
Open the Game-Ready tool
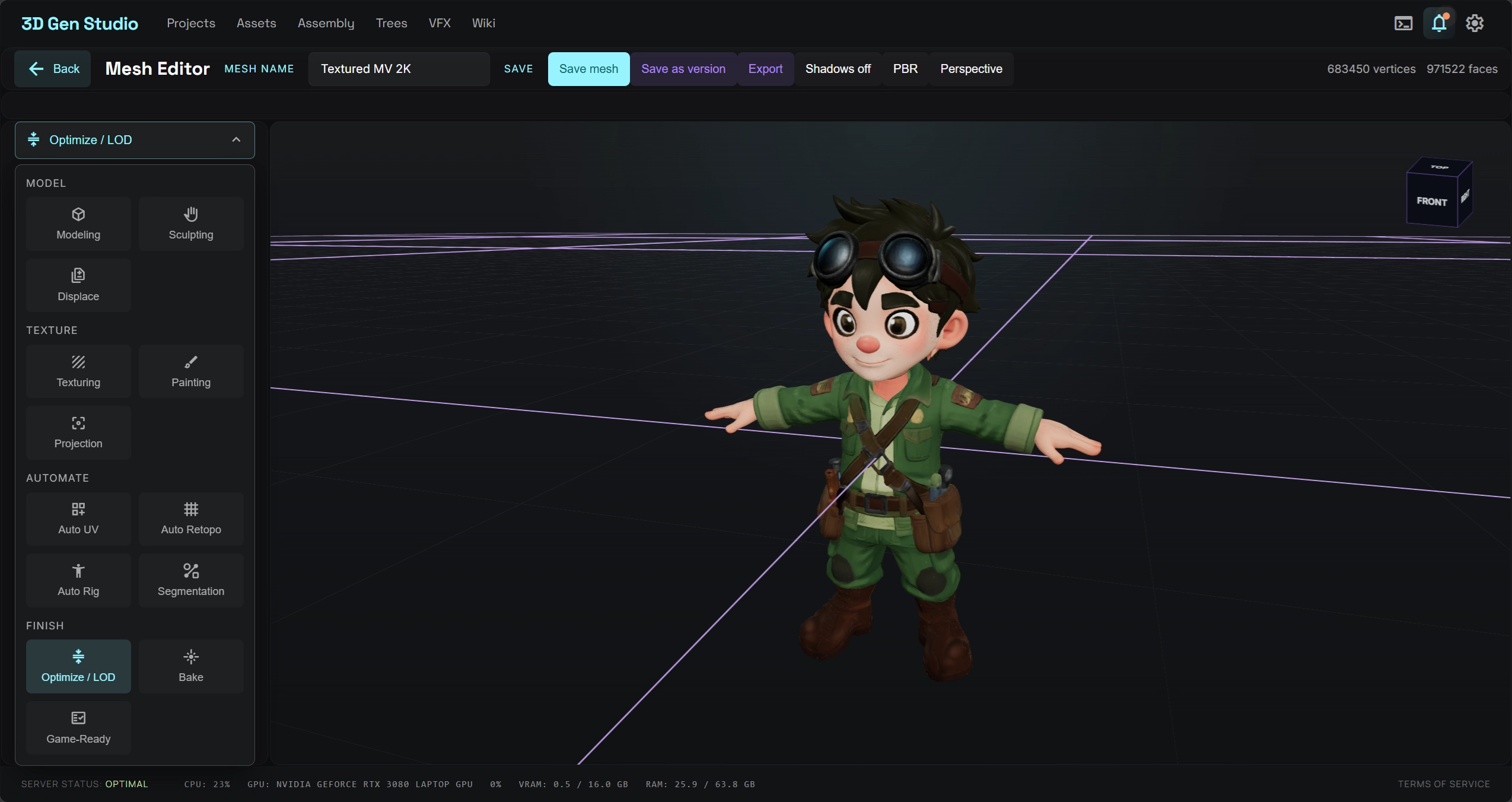[x=78, y=728]
